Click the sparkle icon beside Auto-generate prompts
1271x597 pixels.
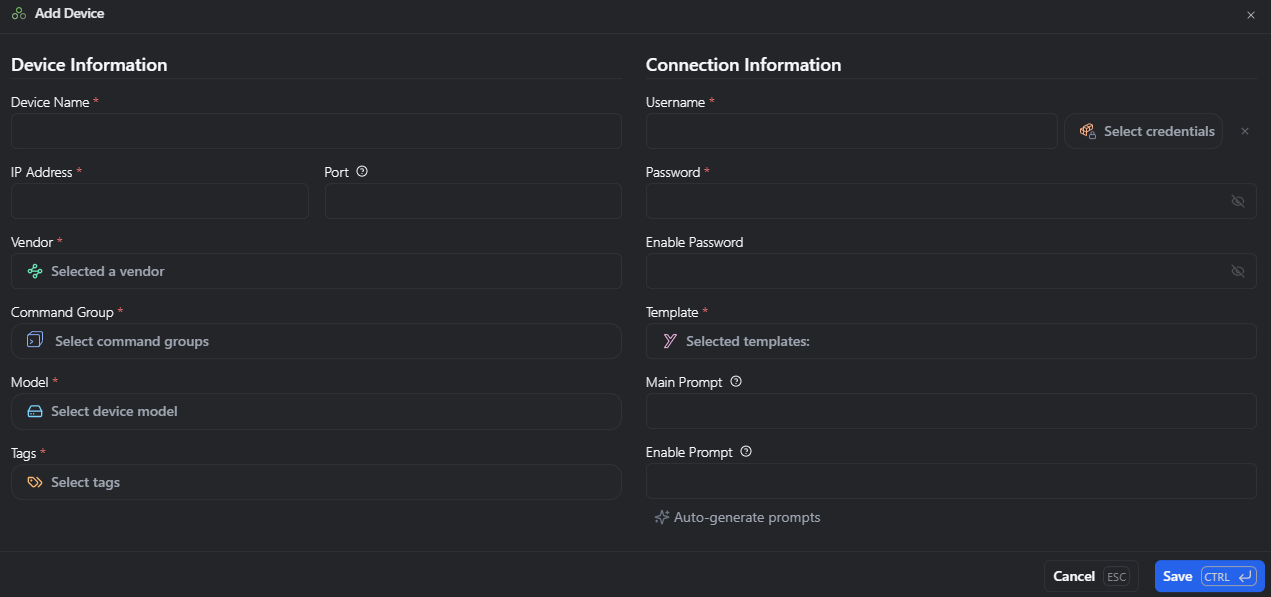click(661, 517)
